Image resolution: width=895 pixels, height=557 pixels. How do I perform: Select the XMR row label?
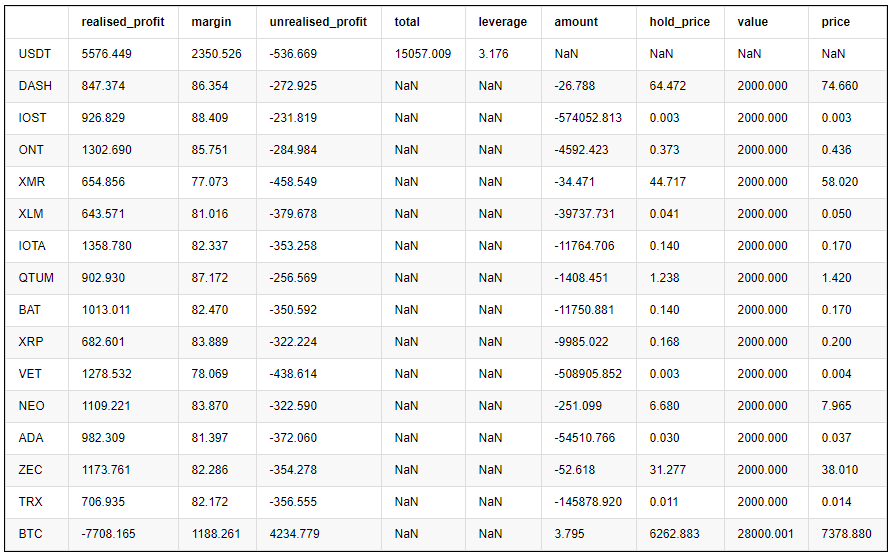coord(32,182)
